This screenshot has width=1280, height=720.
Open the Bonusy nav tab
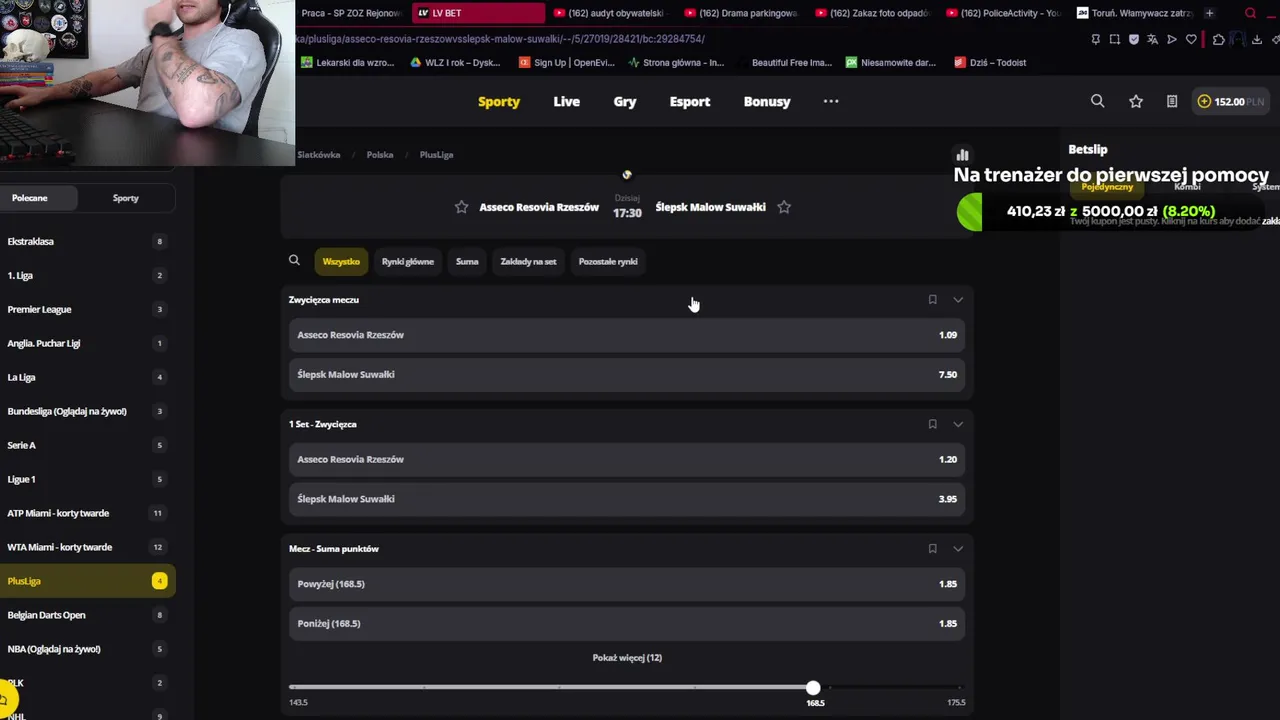pos(767,101)
